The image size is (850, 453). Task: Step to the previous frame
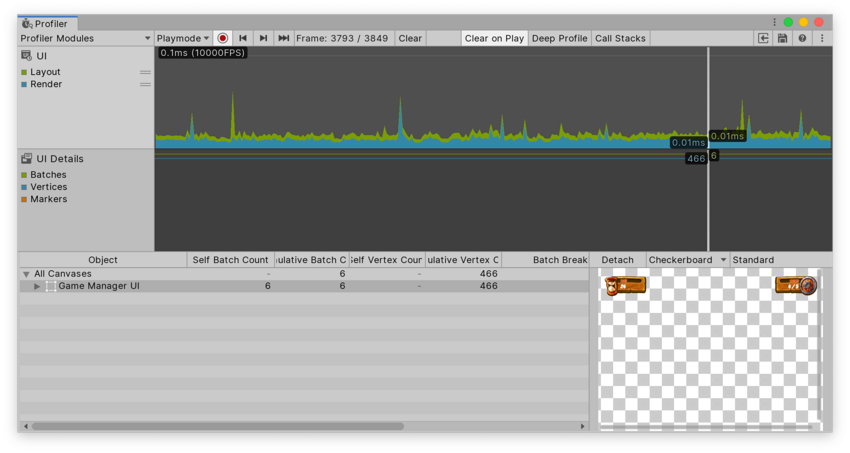click(x=243, y=38)
